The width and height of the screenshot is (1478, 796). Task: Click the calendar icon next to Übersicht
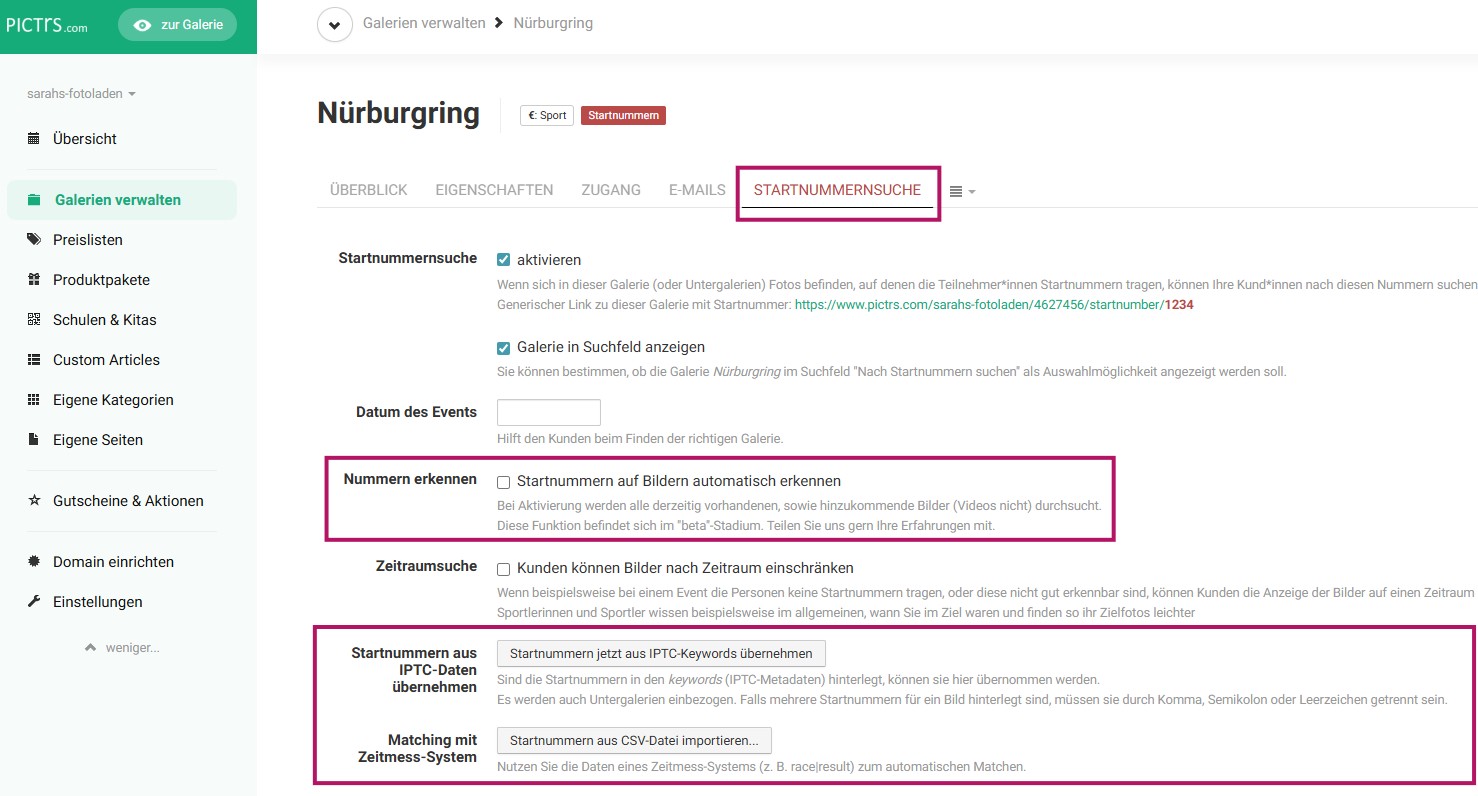(x=34, y=139)
